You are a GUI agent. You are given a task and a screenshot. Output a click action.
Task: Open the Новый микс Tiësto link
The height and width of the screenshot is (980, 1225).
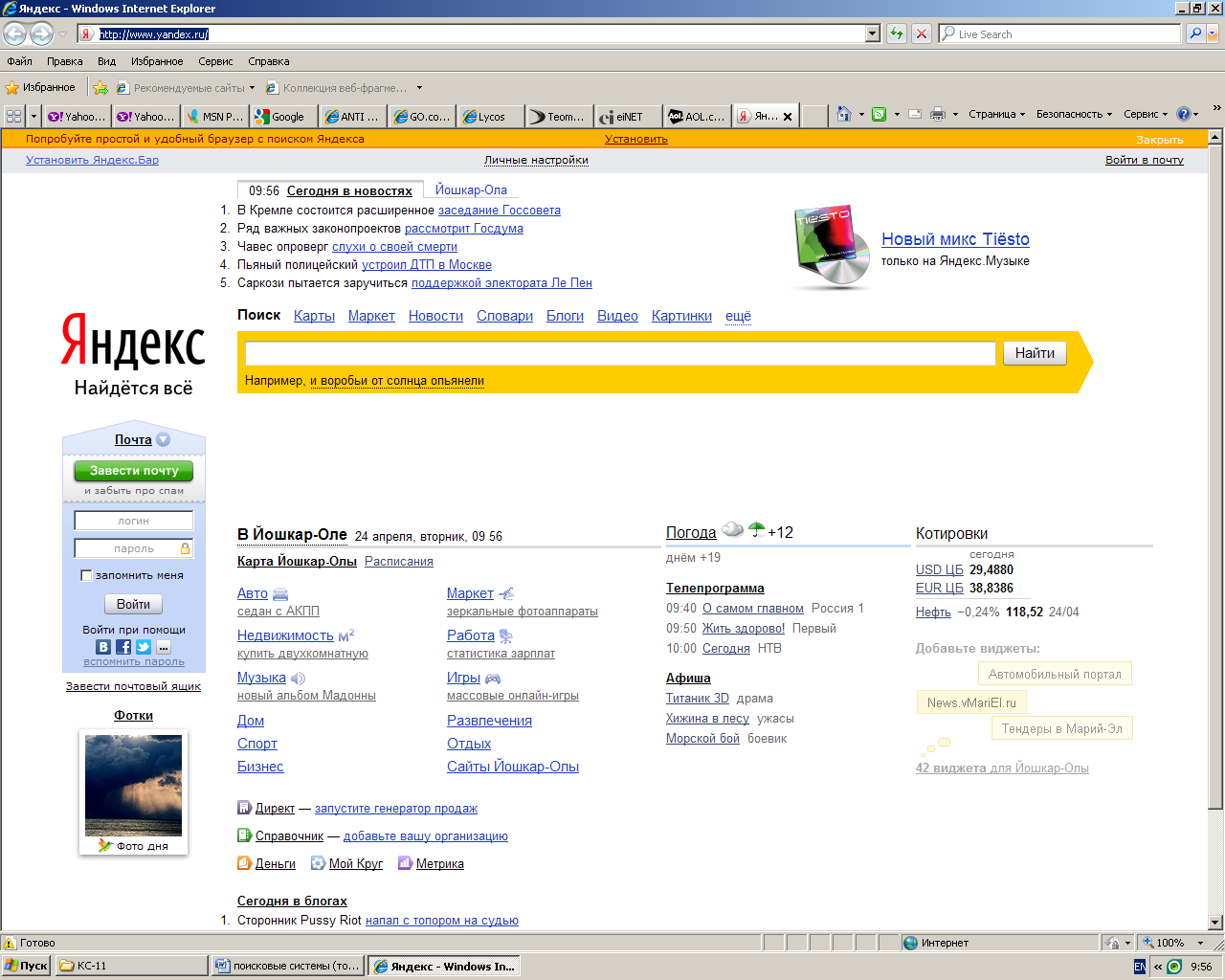955,239
